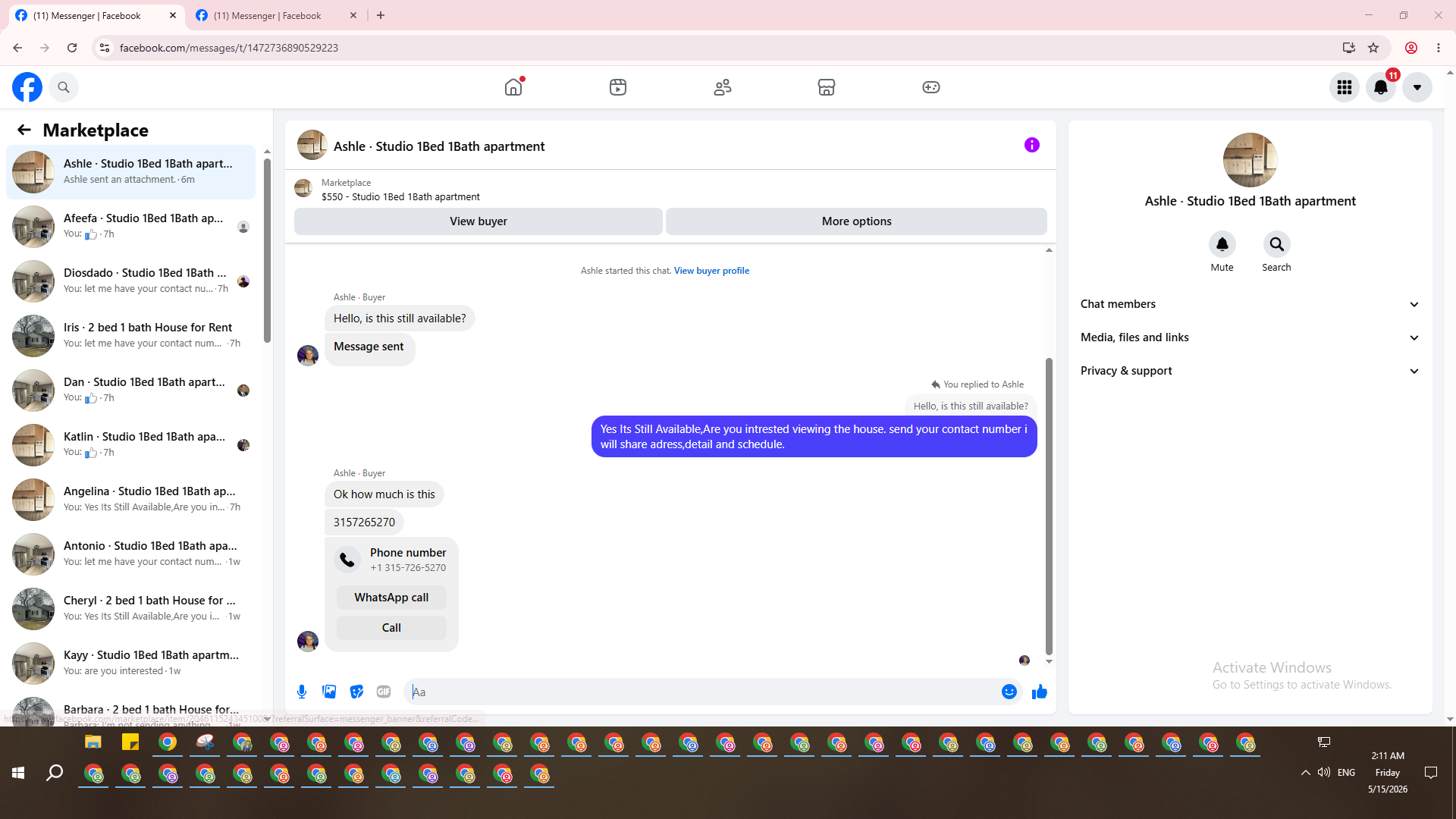Send a voice clip microphone icon

pyautogui.click(x=302, y=692)
